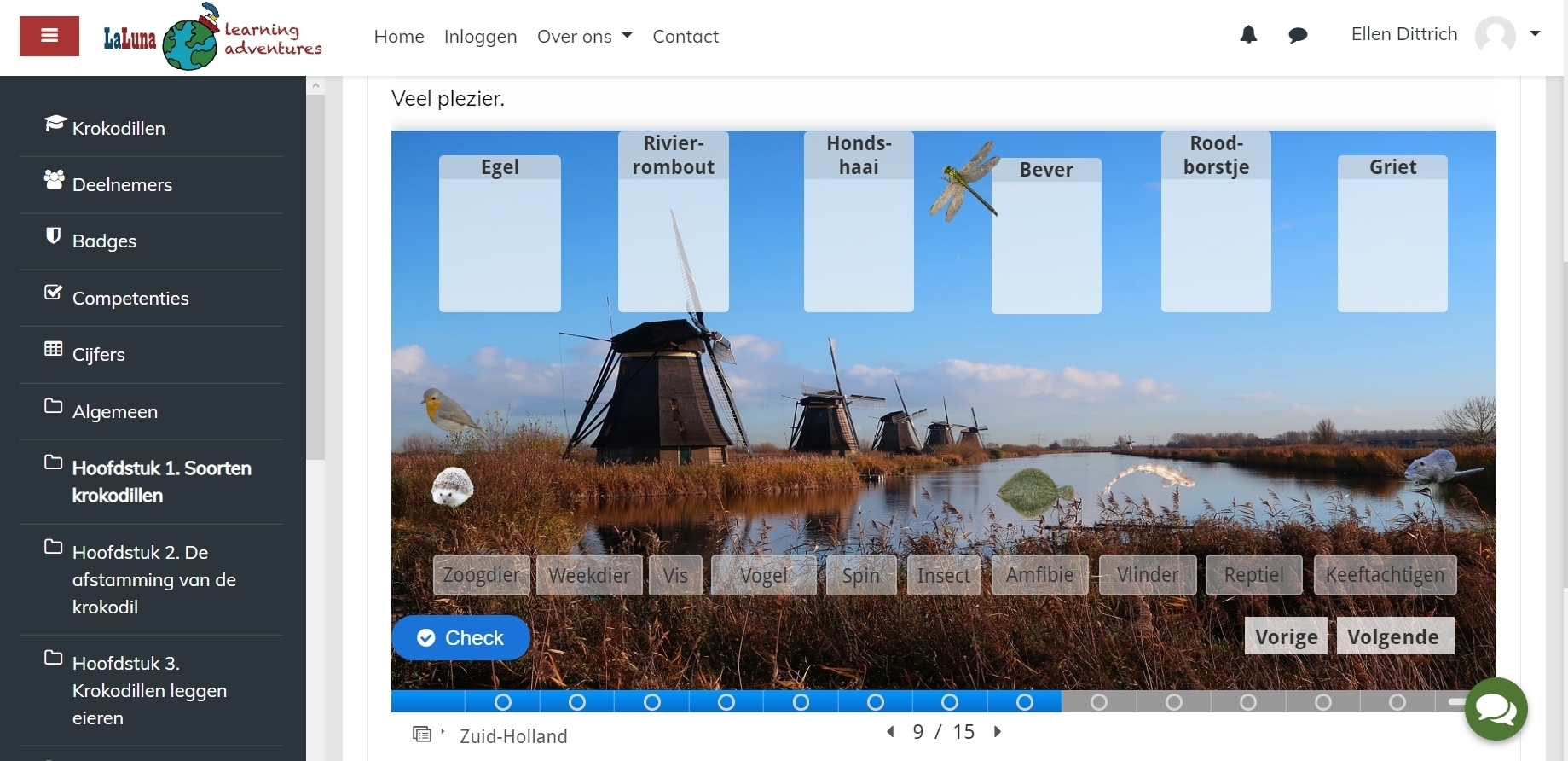
Task: Go to the next slide arrow
Action: 997,732
